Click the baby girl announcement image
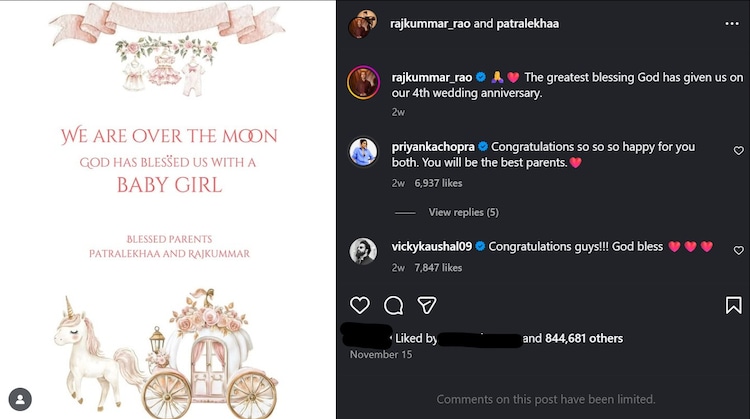This screenshot has width=750, height=419. point(168,200)
